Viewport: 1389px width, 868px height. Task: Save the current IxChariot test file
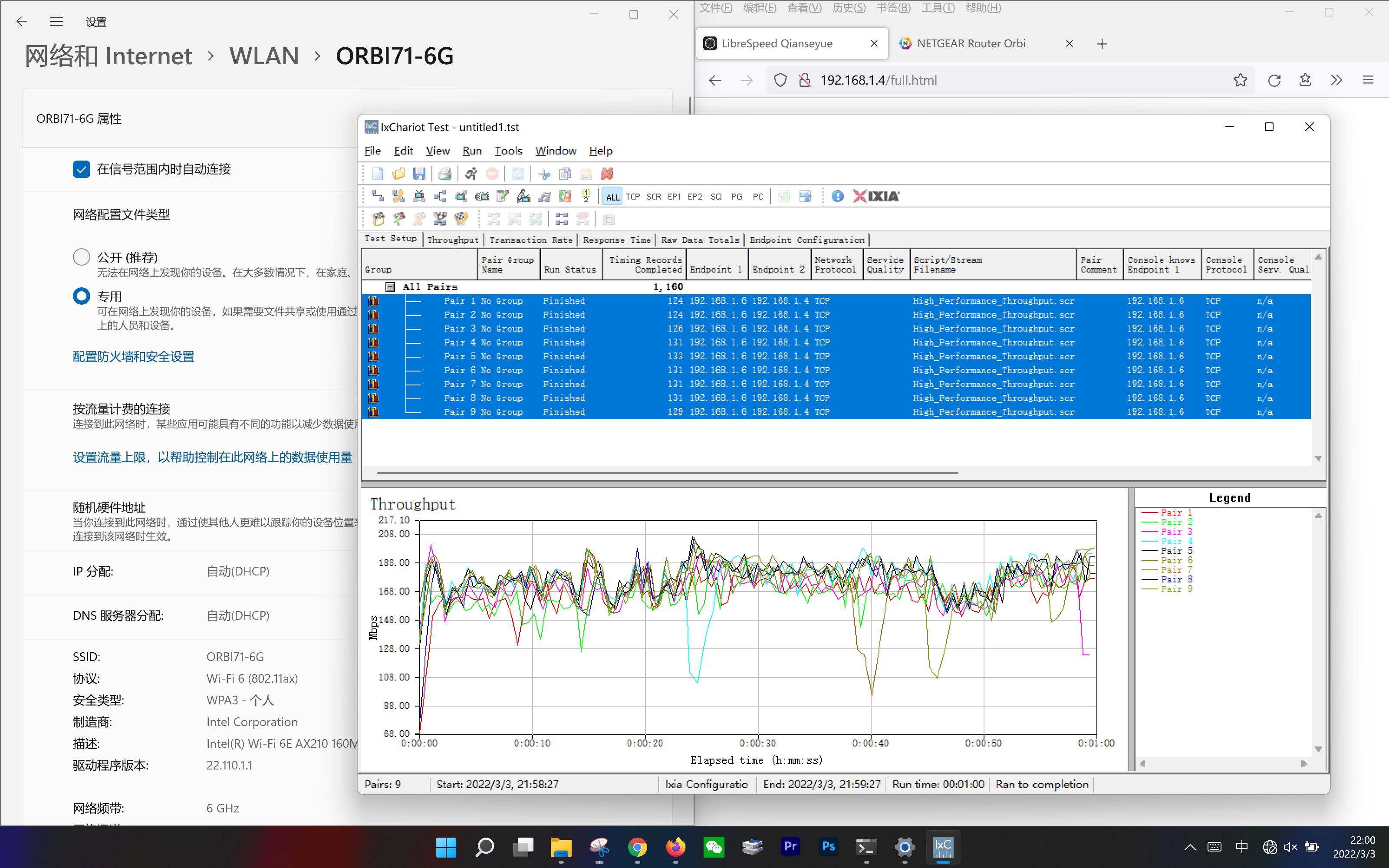[420, 173]
